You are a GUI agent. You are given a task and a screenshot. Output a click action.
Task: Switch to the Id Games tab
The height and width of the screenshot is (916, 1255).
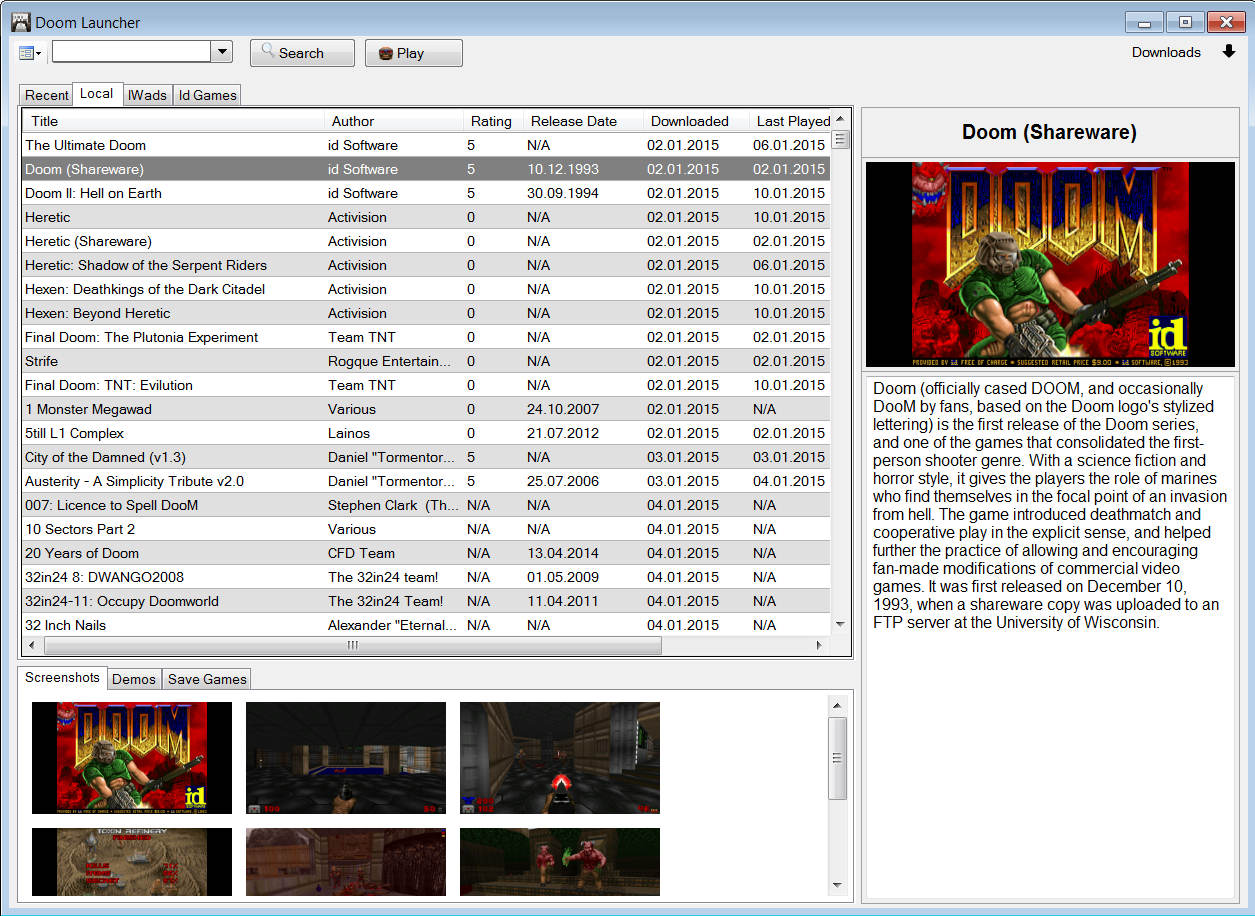coord(207,95)
